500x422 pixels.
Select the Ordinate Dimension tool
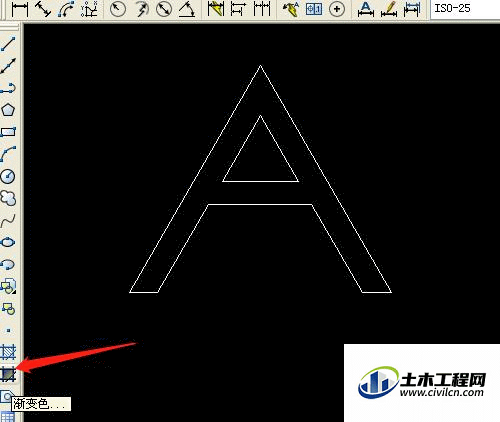coord(89,9)
